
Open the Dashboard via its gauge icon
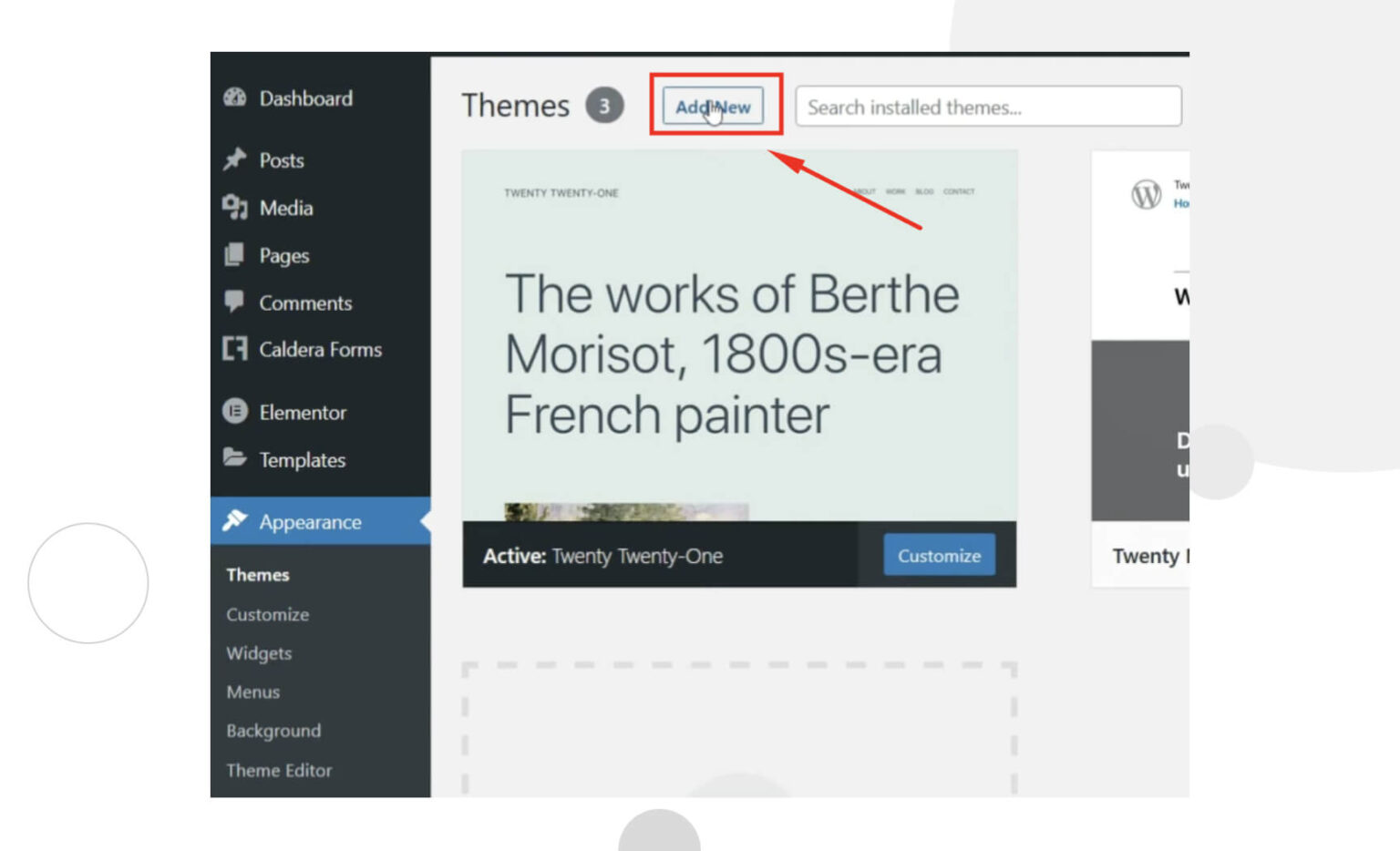point(236,98)
